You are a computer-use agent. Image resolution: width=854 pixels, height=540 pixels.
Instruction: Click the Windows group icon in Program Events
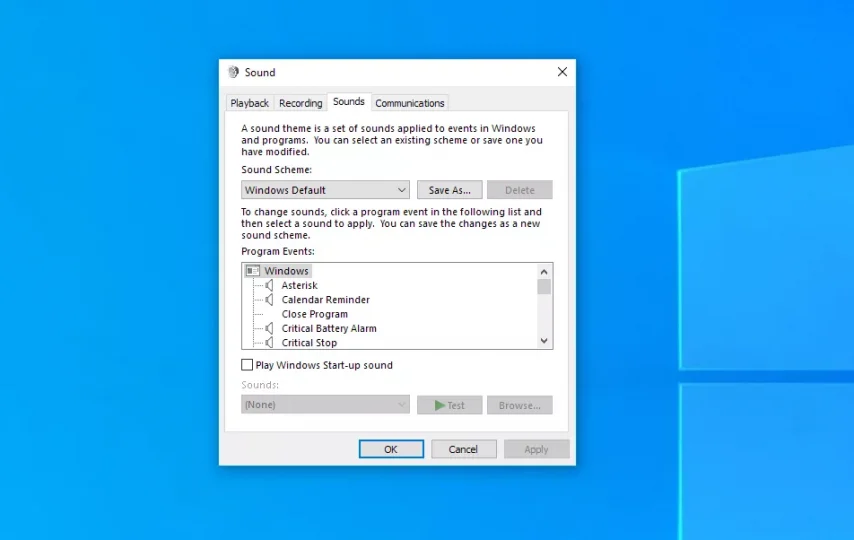coord(253,271)
